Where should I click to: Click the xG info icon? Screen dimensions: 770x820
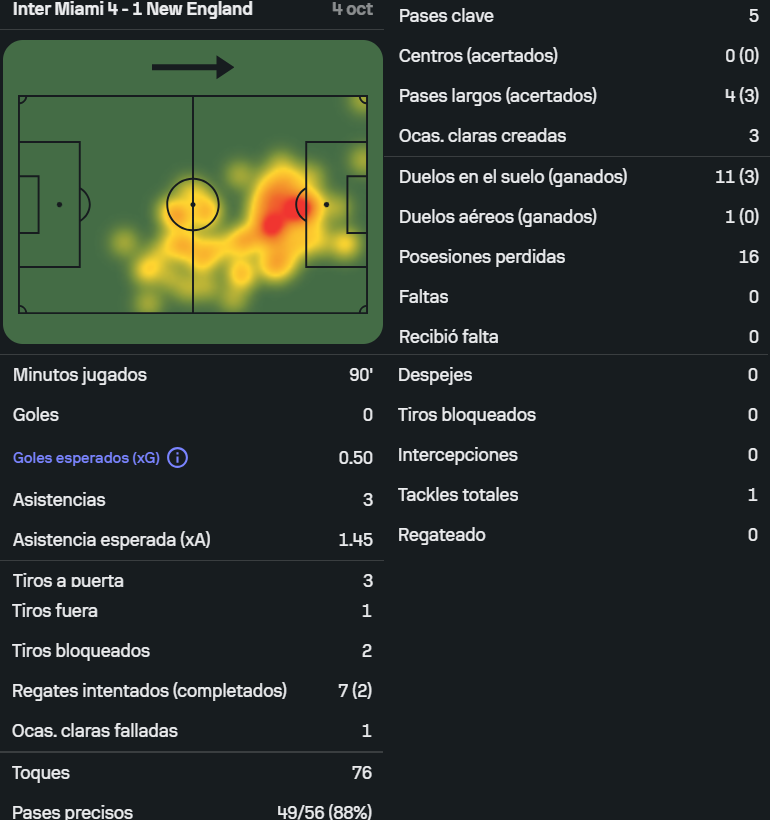[x=177, y=458]
